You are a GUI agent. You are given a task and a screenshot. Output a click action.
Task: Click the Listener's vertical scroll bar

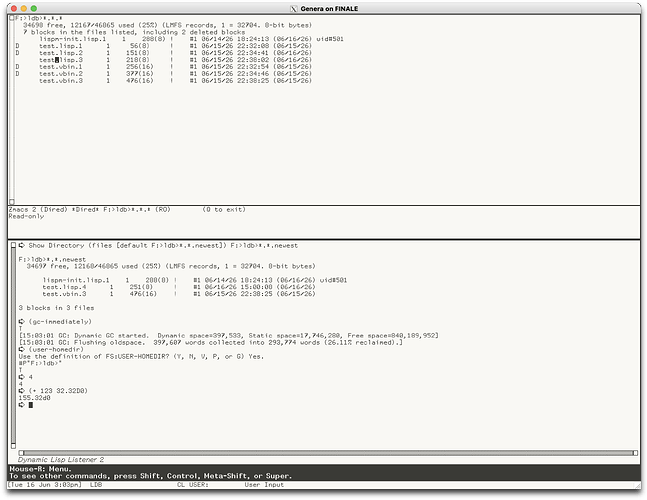(x=13, y=345)
